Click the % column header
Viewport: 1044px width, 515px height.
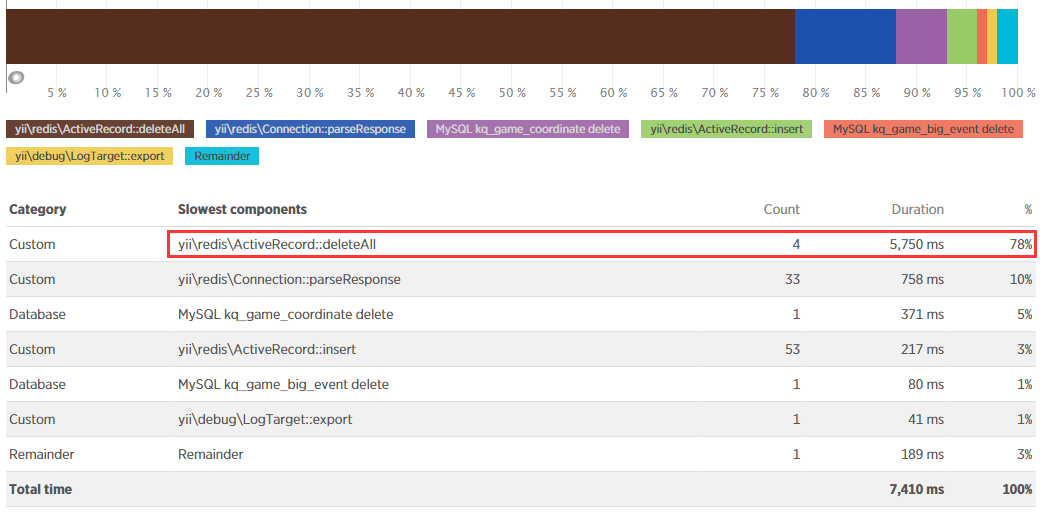click(x=1028, y=209)
